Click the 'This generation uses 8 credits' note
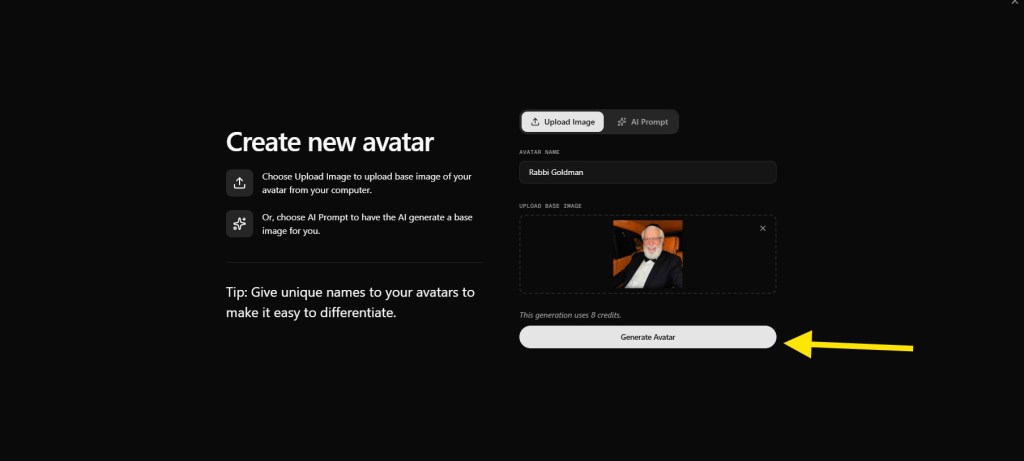 [570, 315]
